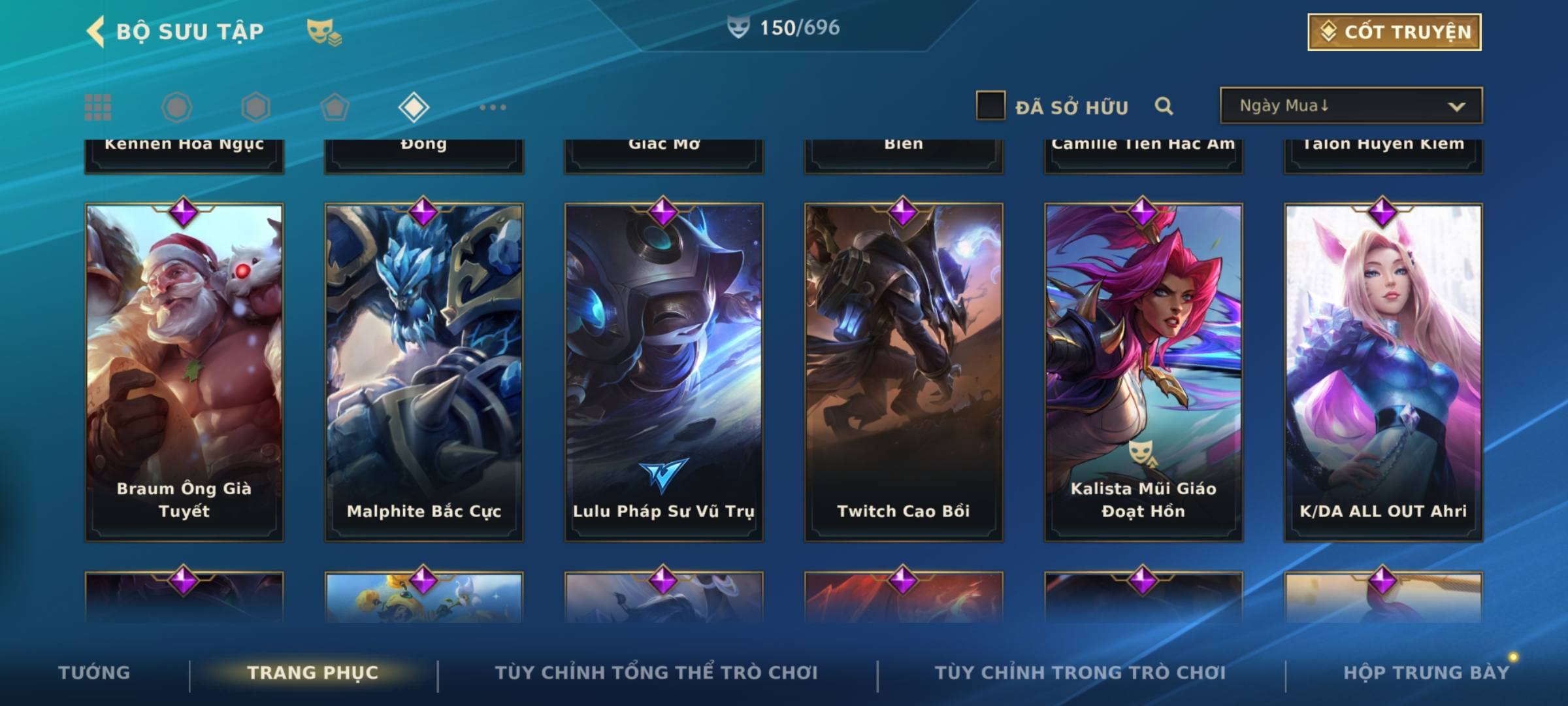
Task: Open the skin search magnifier
Action: [1164, 106]
